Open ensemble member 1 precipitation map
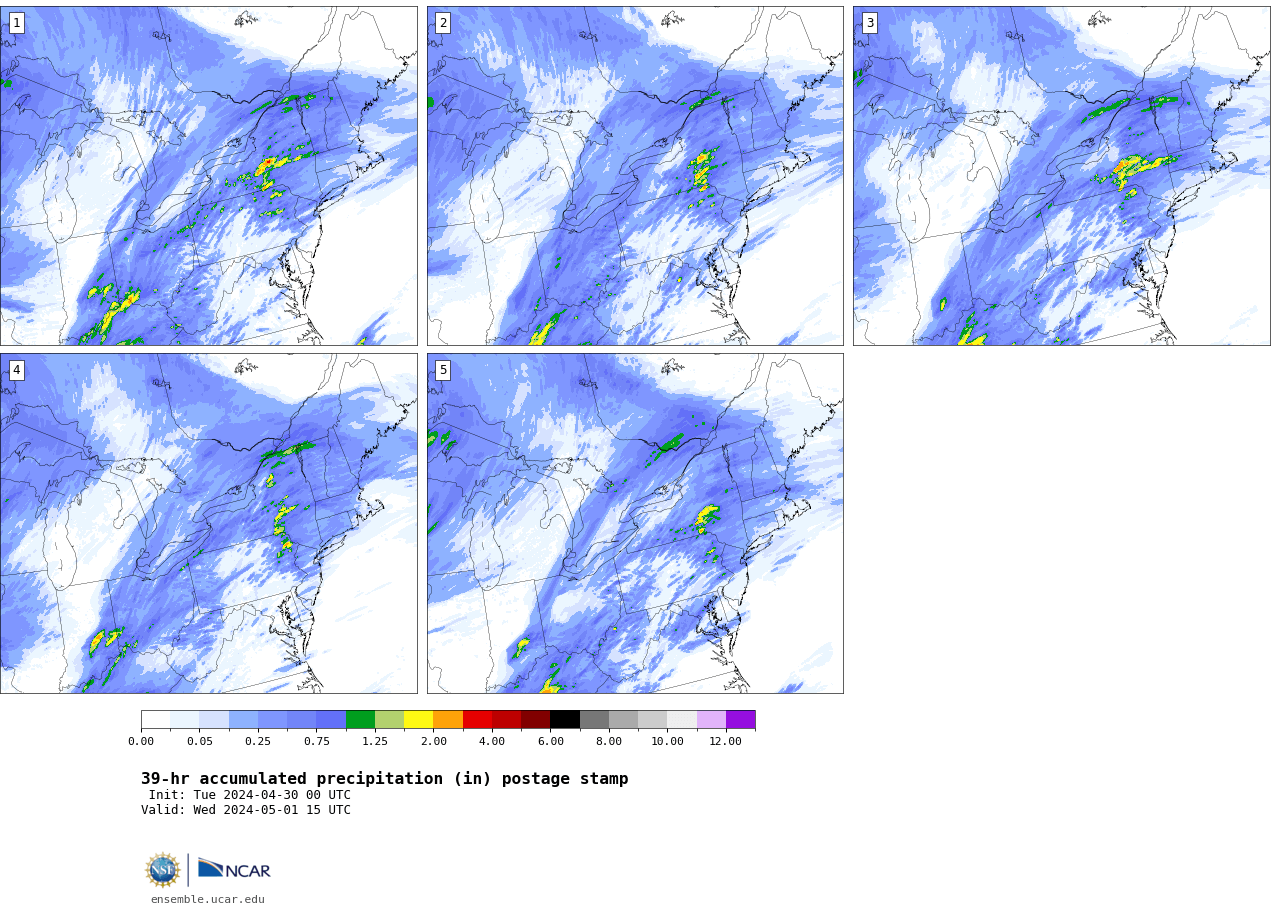1280x910 pixels. (x=208, y=176)
